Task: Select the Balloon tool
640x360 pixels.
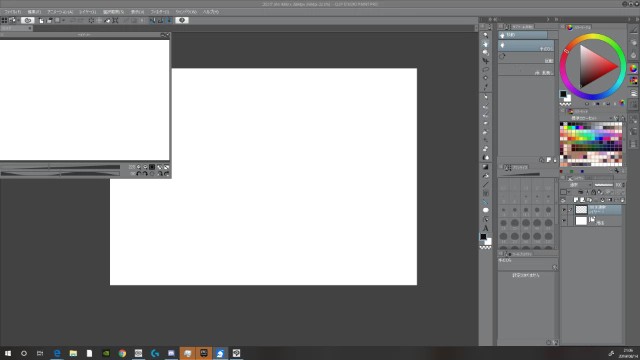Action: [x=485, y=210]
